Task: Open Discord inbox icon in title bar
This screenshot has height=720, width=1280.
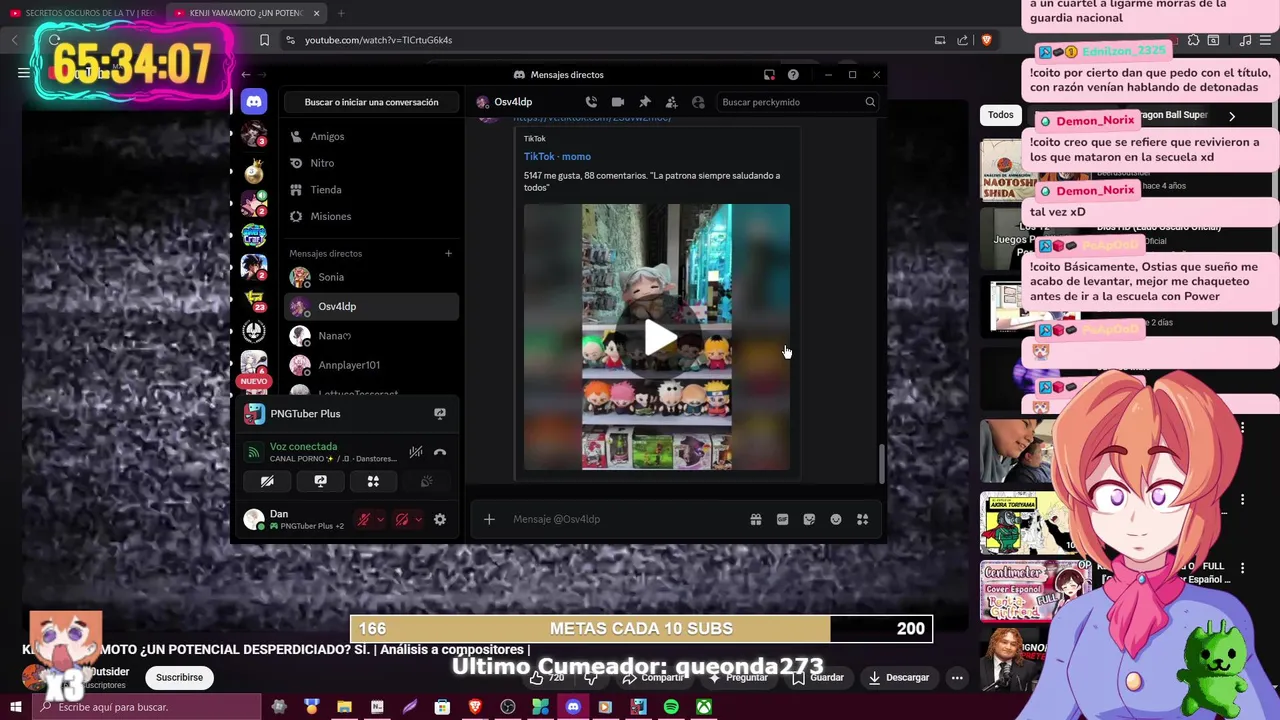Action: (x=769, y=75)
